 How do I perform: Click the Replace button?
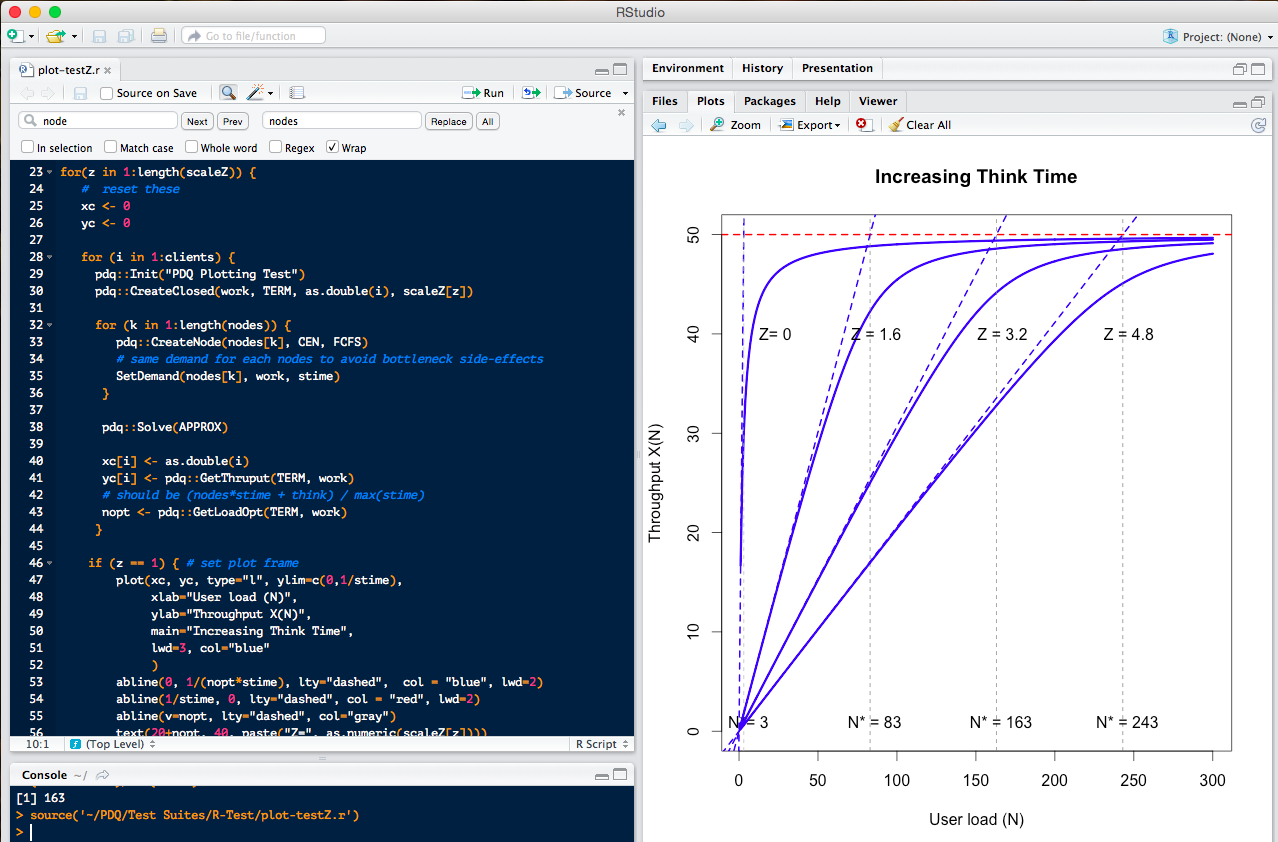pyautogui.click(x=448, y=121)
